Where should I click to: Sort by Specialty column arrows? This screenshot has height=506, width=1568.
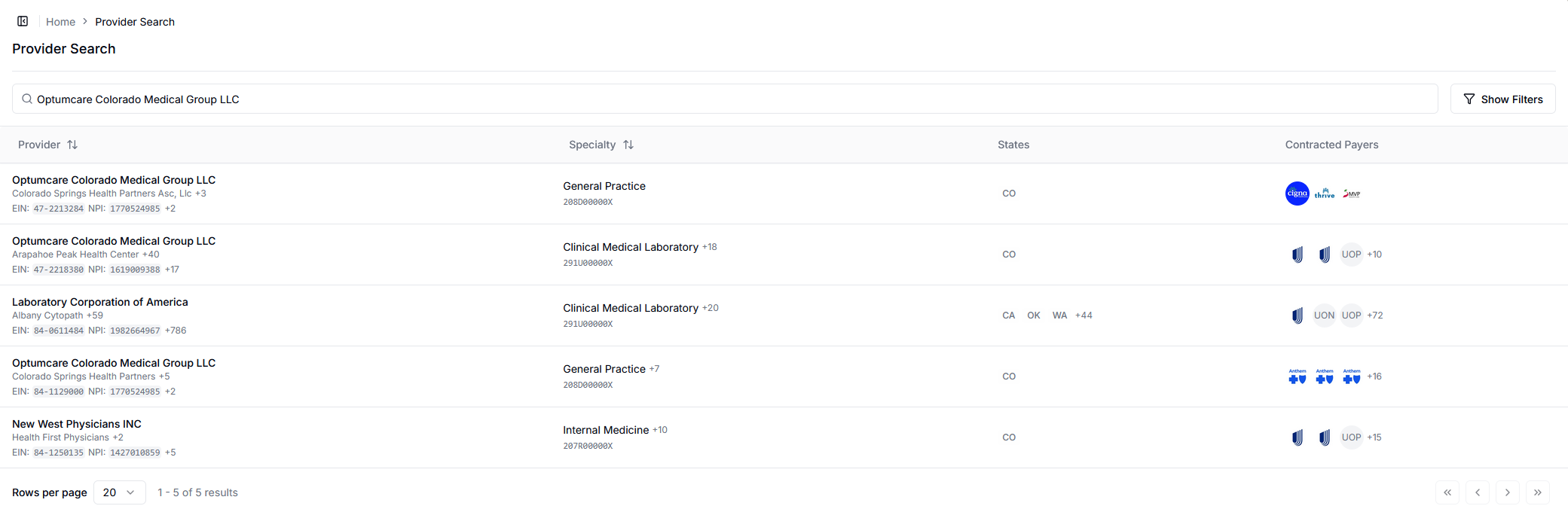click(628, 145)
